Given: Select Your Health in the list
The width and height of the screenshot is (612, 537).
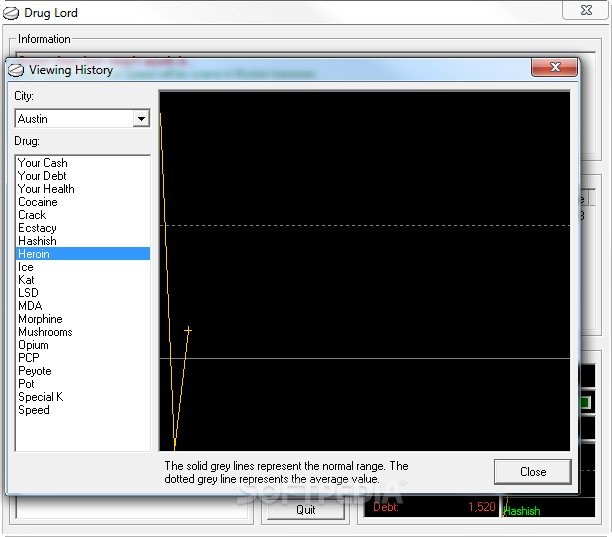Looking at the screenshot, I should coord(83,189).
